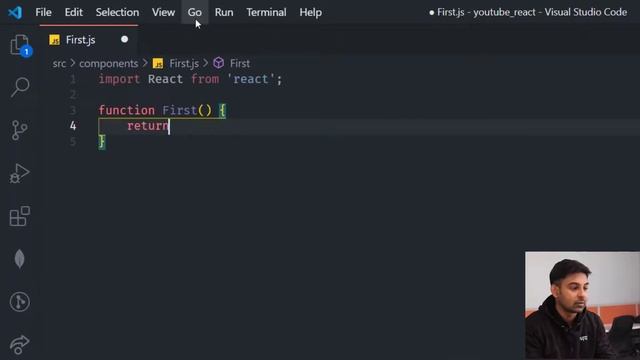Close First.js tab via unsaved dot
Image resolution: width=640 pixels, height=360 pixels.
[x=124, y=40]
